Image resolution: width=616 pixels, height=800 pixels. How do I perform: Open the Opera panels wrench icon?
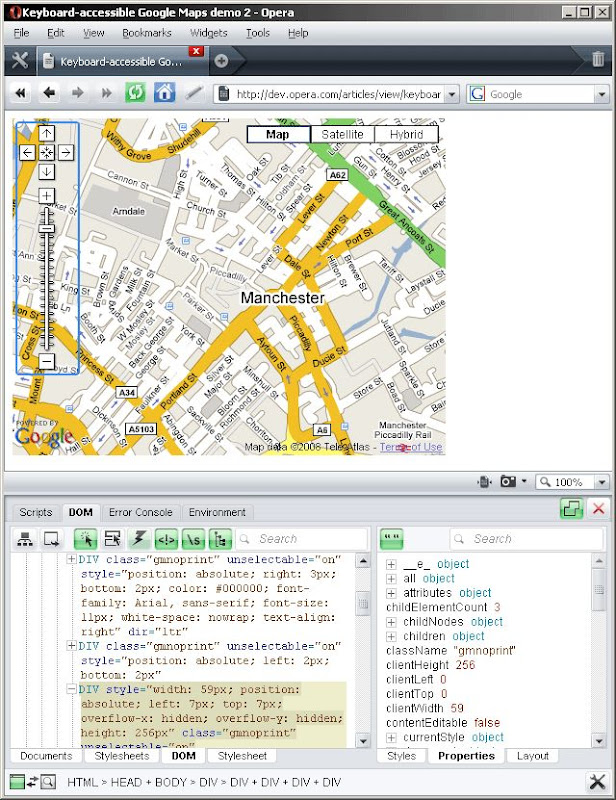[x=19, y=61]
